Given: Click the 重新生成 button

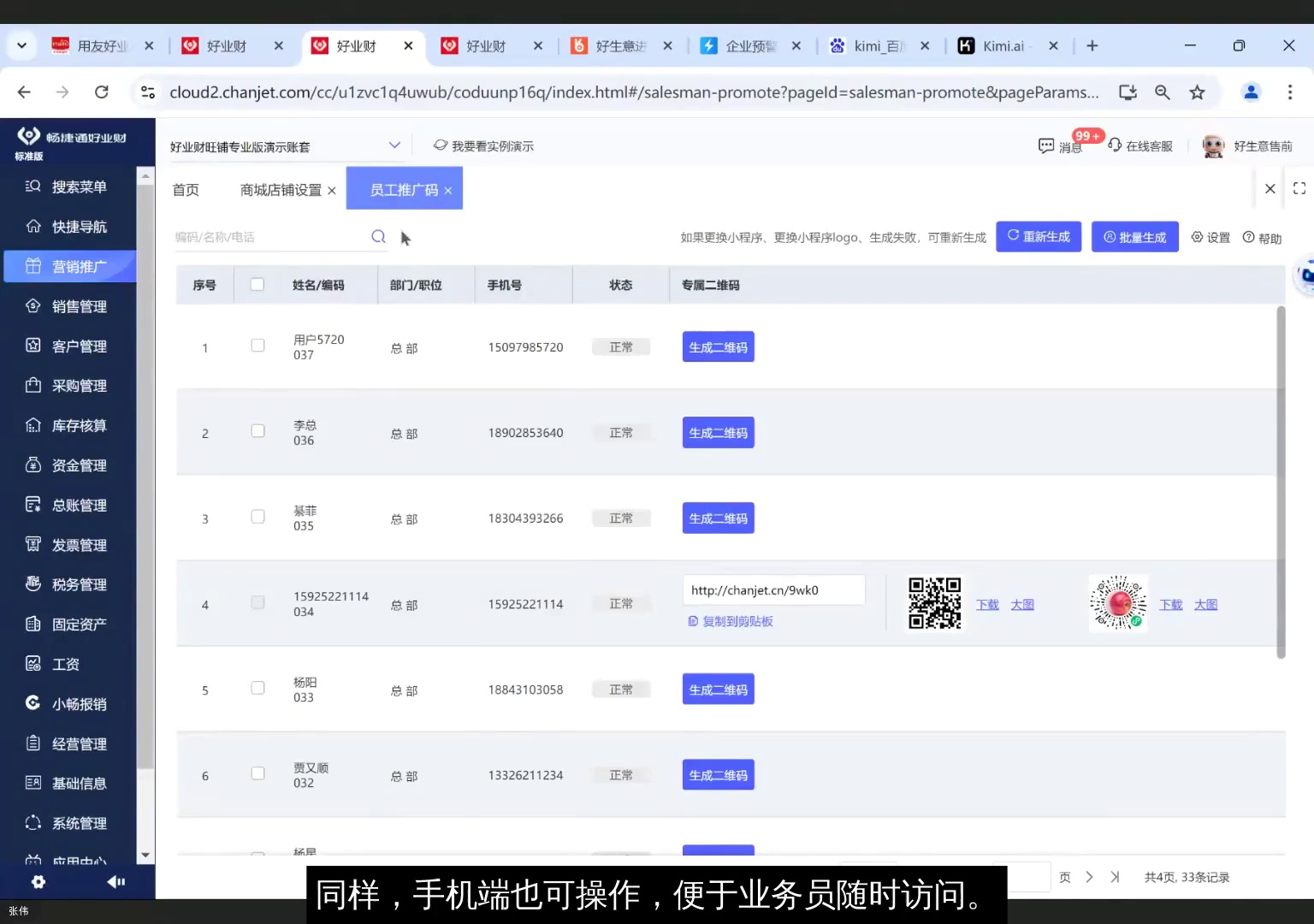Looking at the screenshot, I should click(1039, 237).
